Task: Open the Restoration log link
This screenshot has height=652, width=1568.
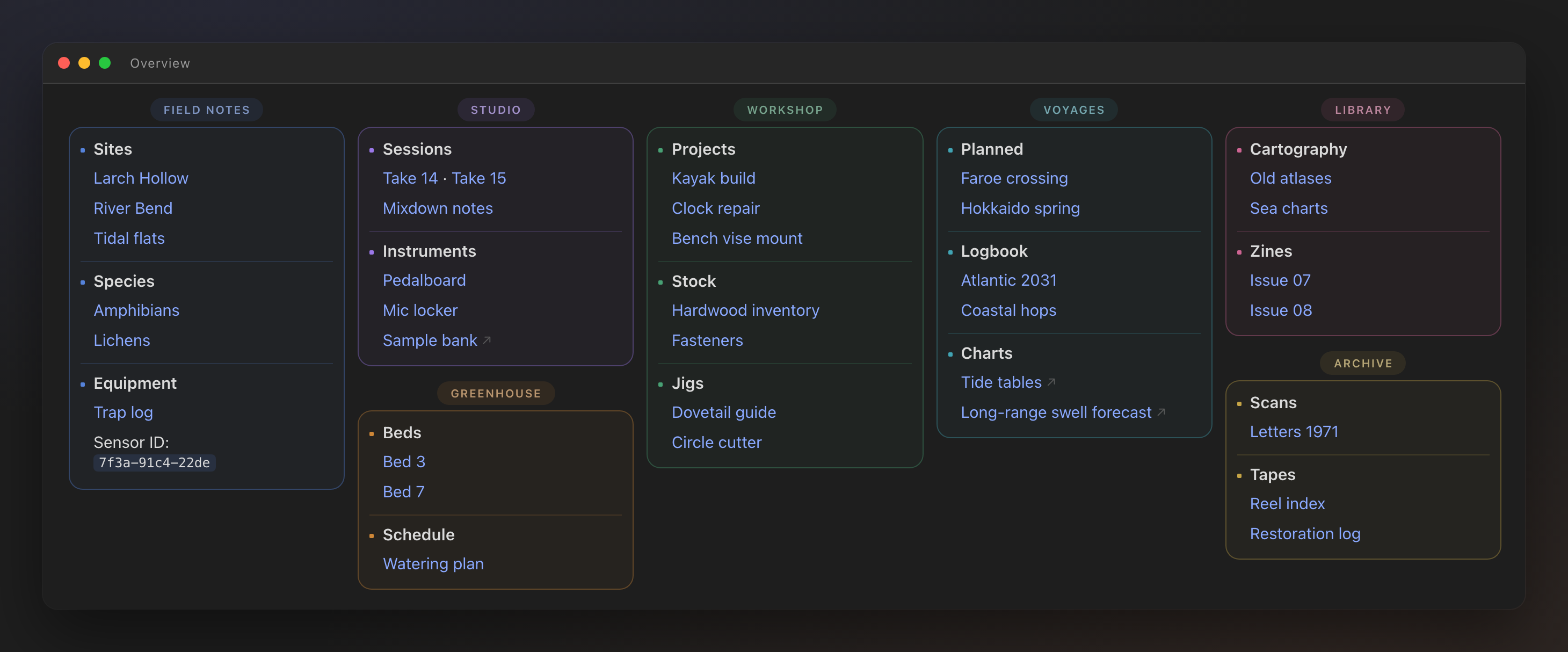Action: (1305, 534)
